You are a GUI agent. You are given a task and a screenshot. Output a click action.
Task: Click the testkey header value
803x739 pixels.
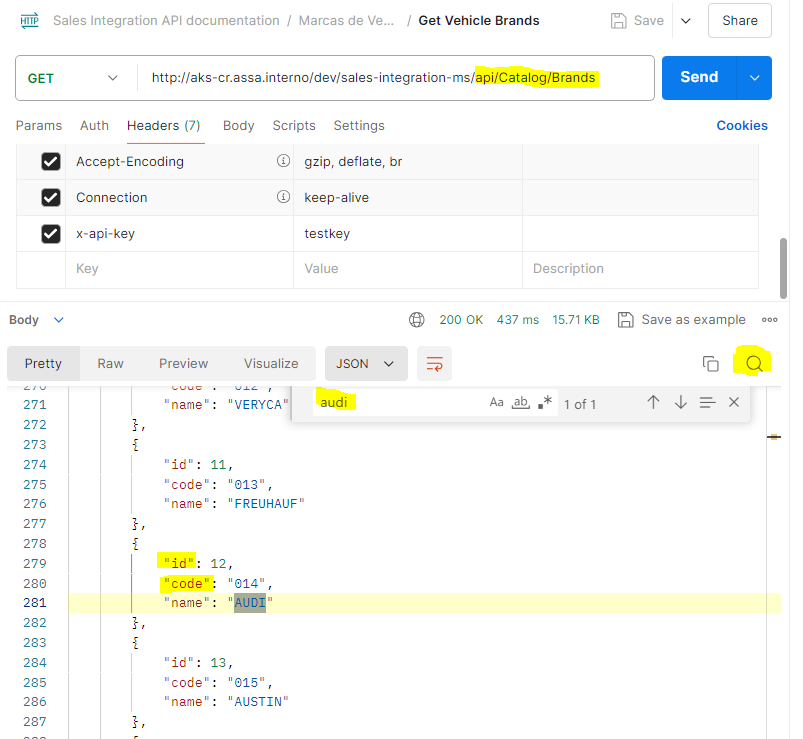pos(327,234)
